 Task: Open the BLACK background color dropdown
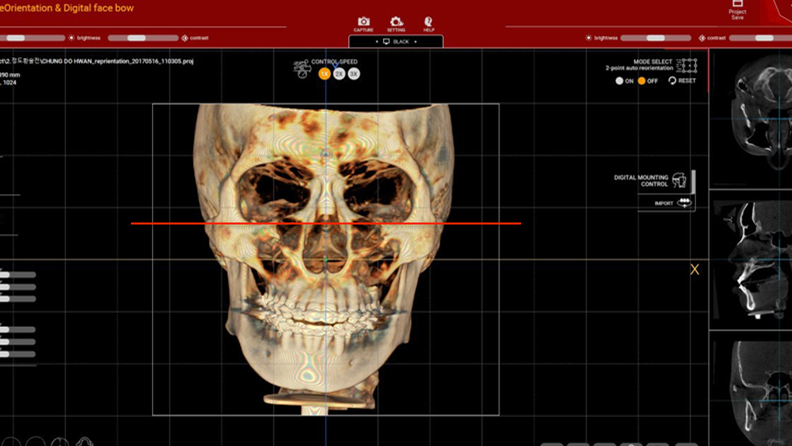[x=396, y=42]
